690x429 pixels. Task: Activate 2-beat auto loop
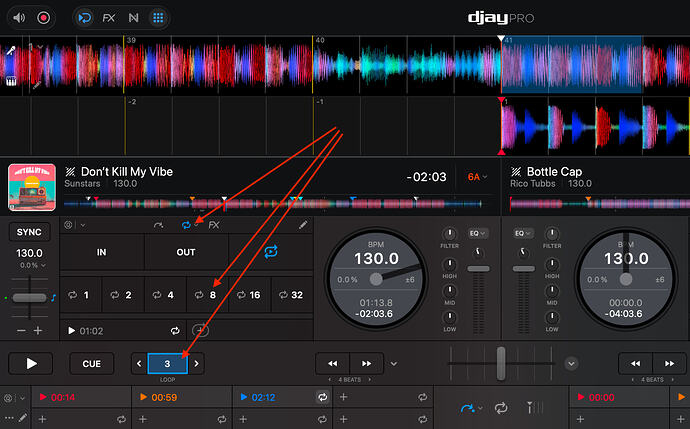point(122,295)
